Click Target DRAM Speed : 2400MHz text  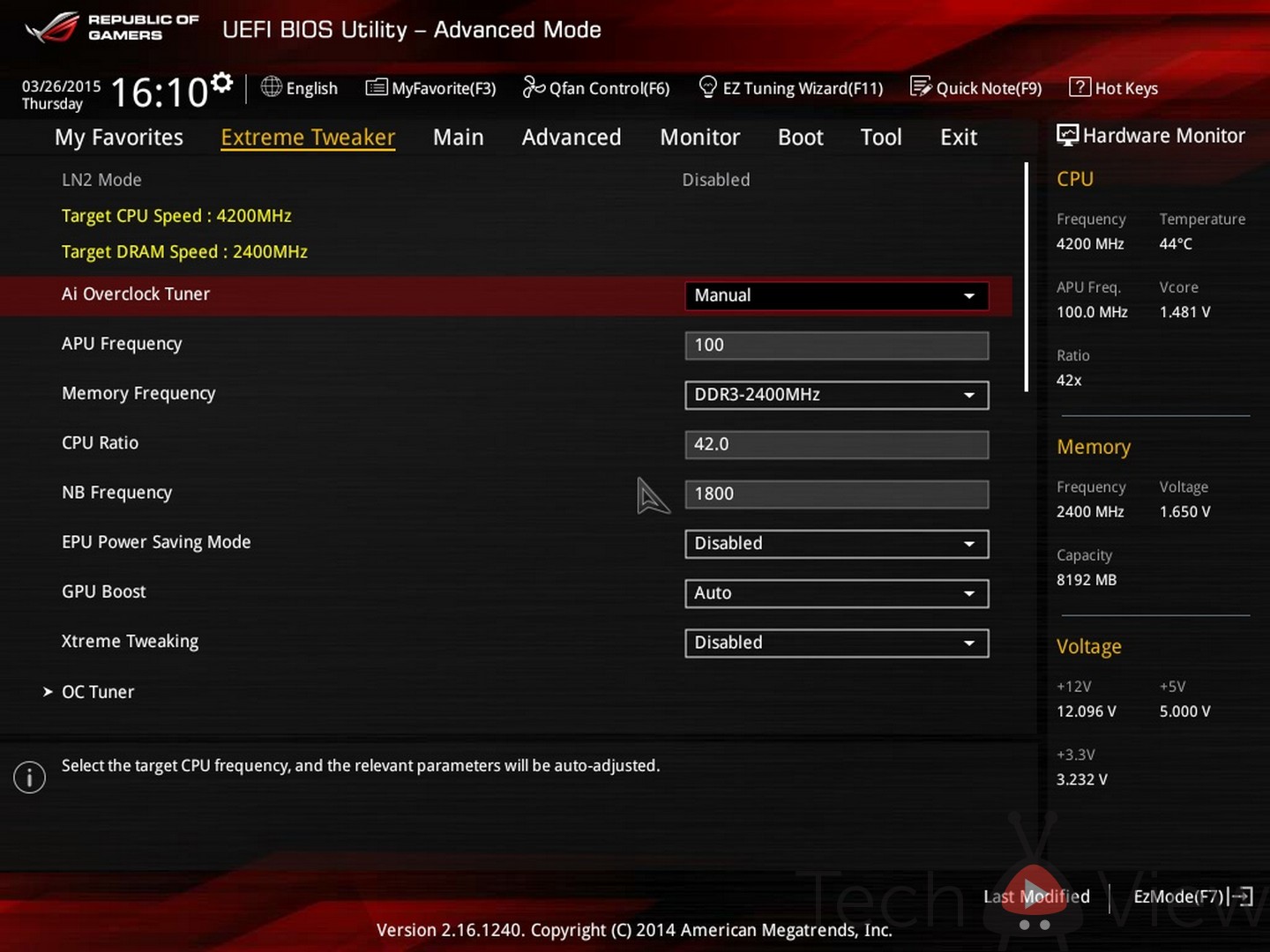pos(184,252)
